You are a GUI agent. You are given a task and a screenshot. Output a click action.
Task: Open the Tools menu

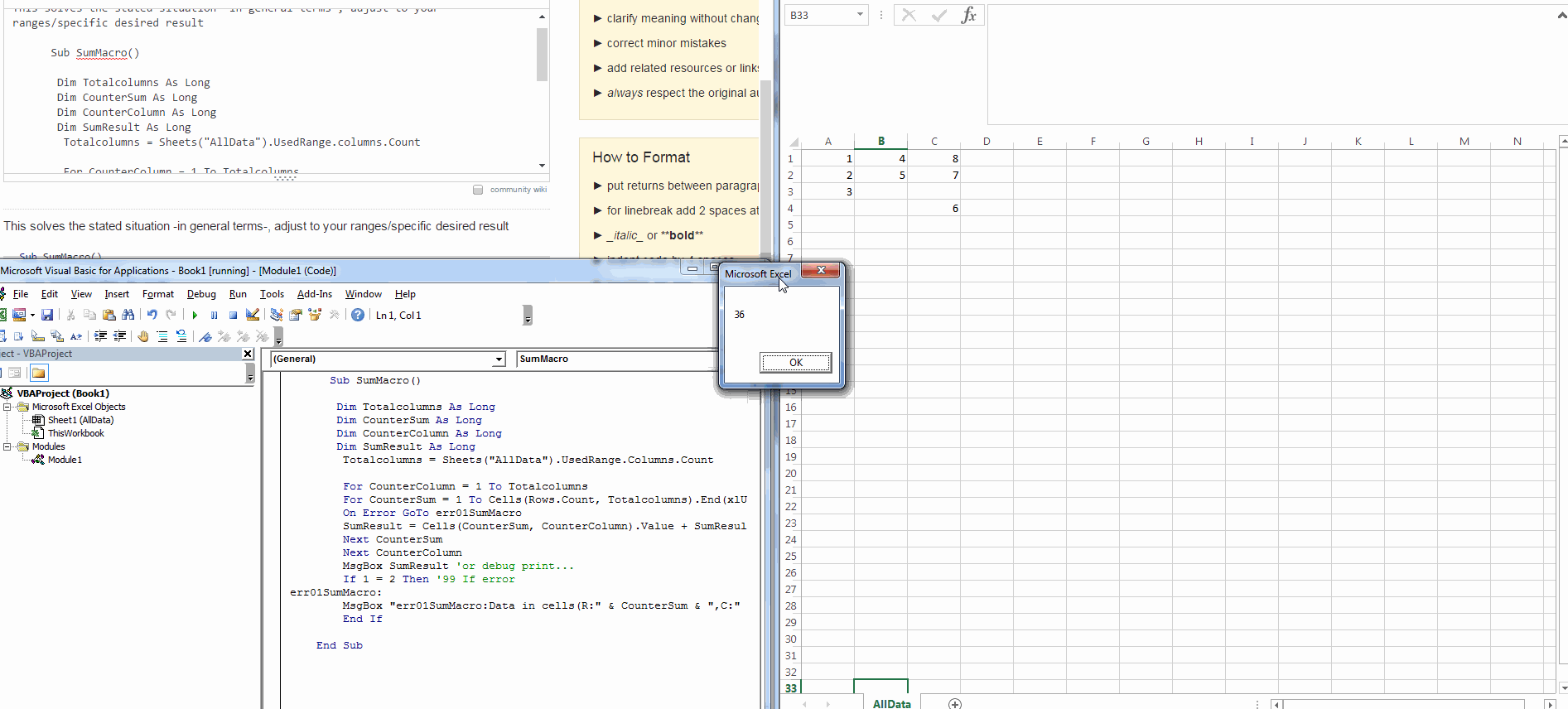tap(272, 294)
